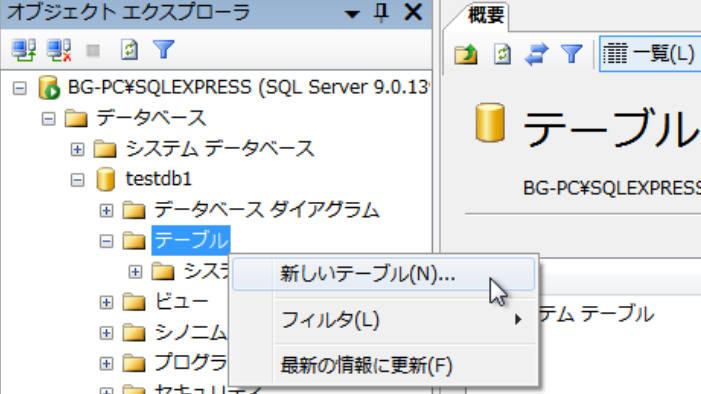This screenshot has height=394, width=701.
Task: Click the folder icon beside データベース ダイアグラム
Action: point(134,210)
